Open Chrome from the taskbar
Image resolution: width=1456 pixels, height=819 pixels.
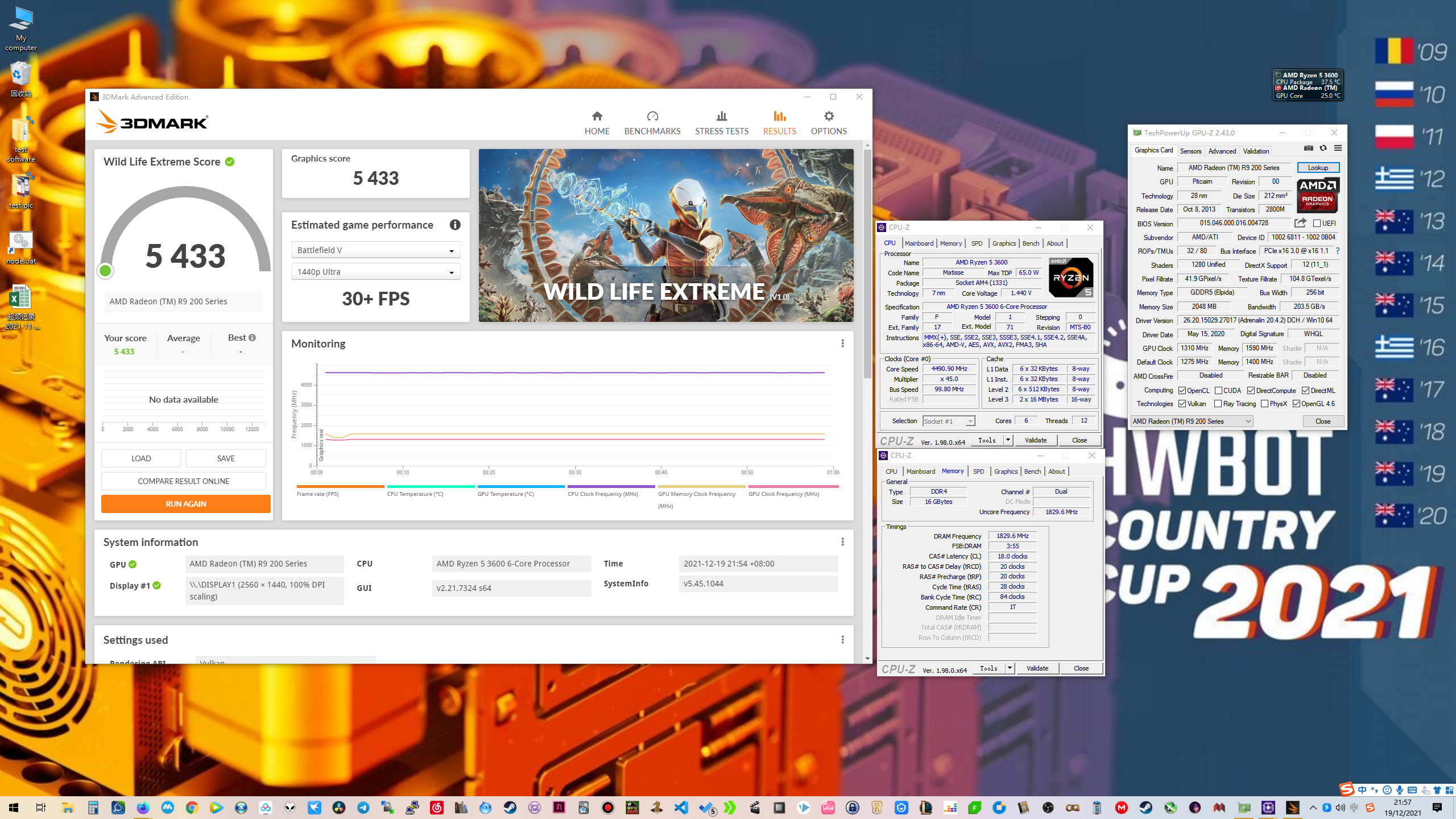[x=192, y=808]
